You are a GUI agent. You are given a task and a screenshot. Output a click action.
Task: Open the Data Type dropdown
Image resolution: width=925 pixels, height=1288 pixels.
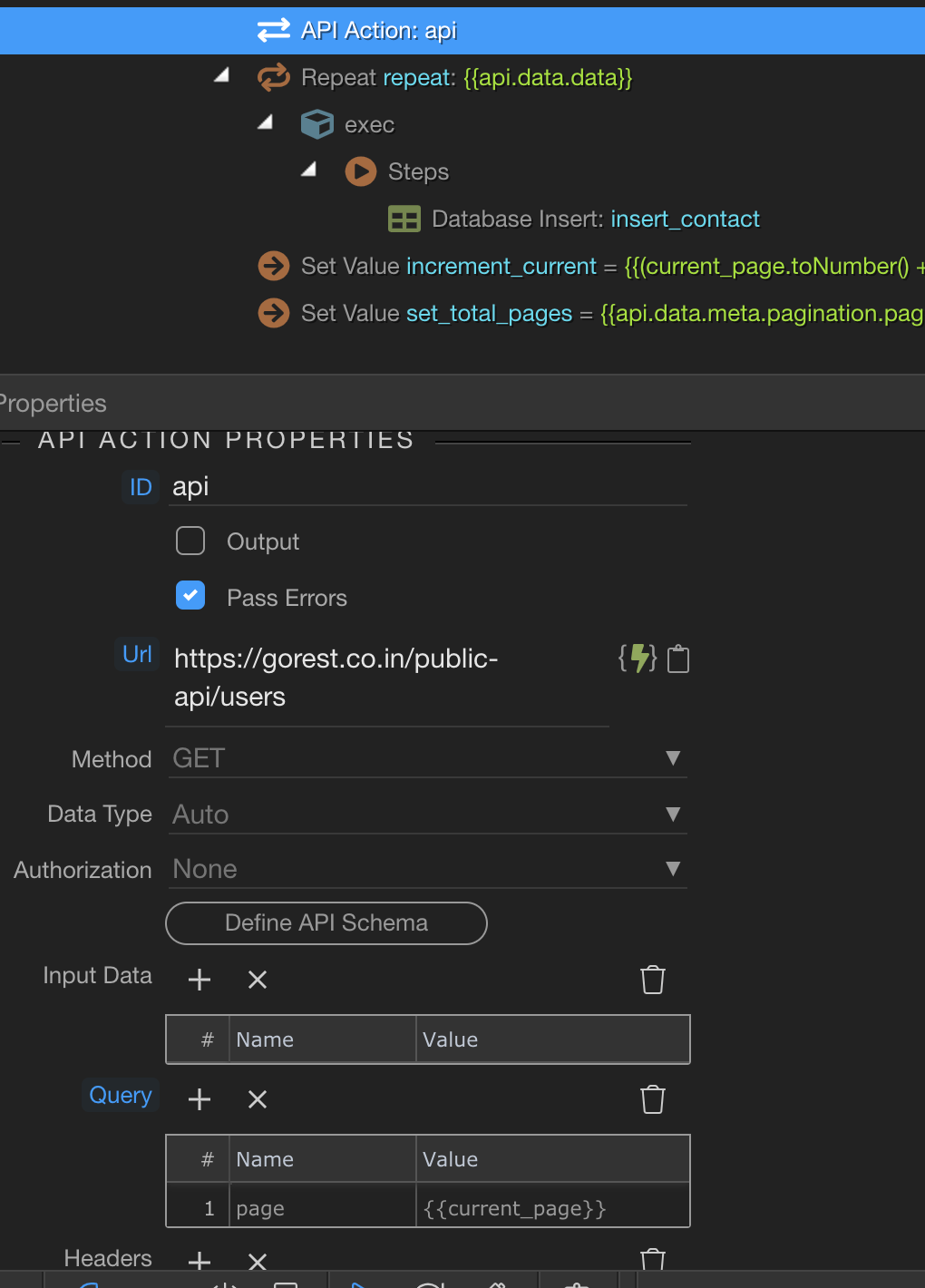click(427, 815)
